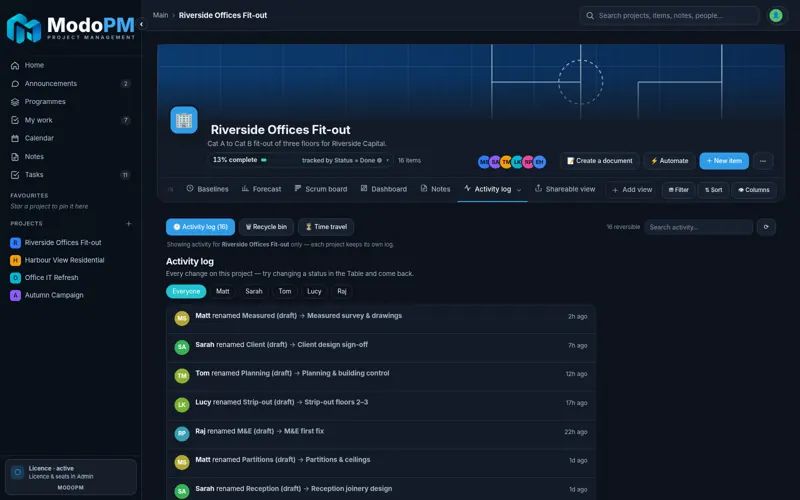
Task: Open the user profile avatar menu
Action: (x=776, y=15)
